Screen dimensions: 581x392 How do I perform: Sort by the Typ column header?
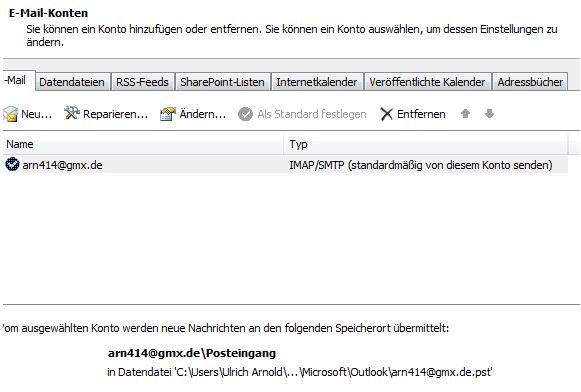(x=426, y=144)
